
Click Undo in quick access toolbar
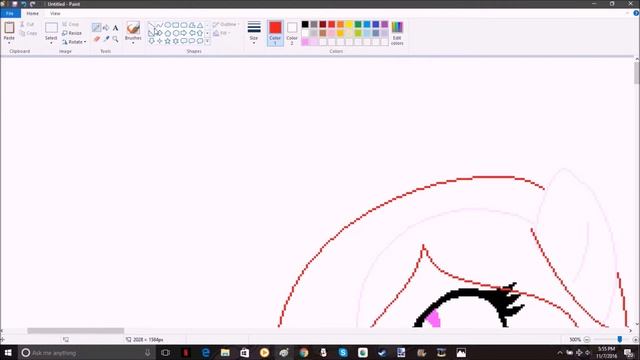click(x=24, y=4)
